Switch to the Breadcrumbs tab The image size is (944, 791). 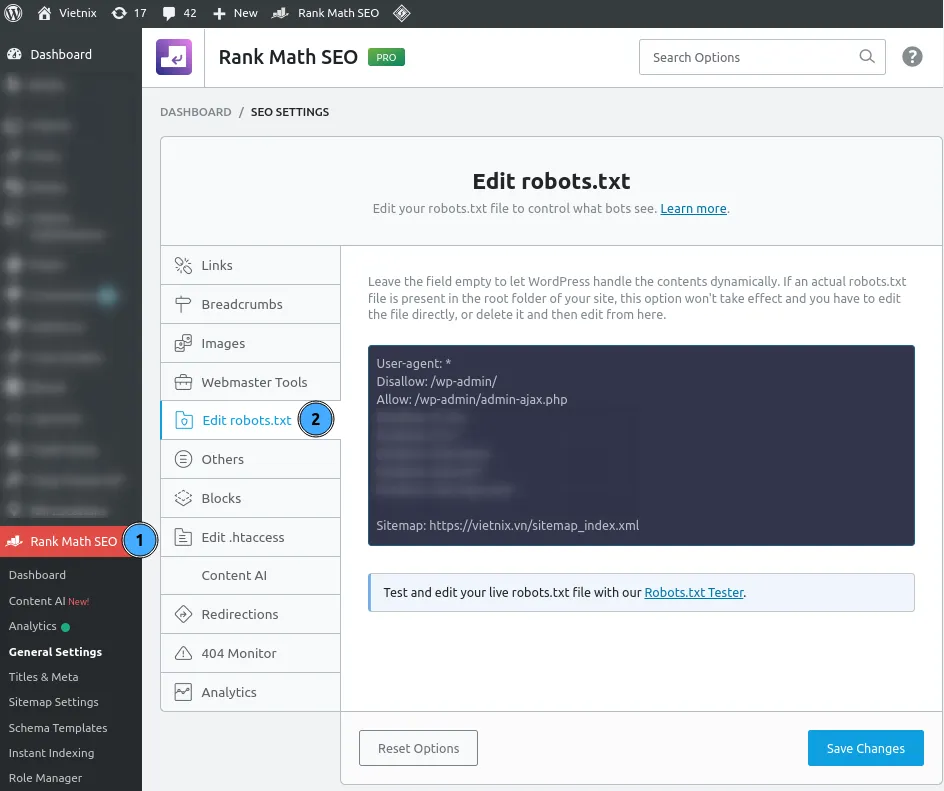(x=250, y=304)
